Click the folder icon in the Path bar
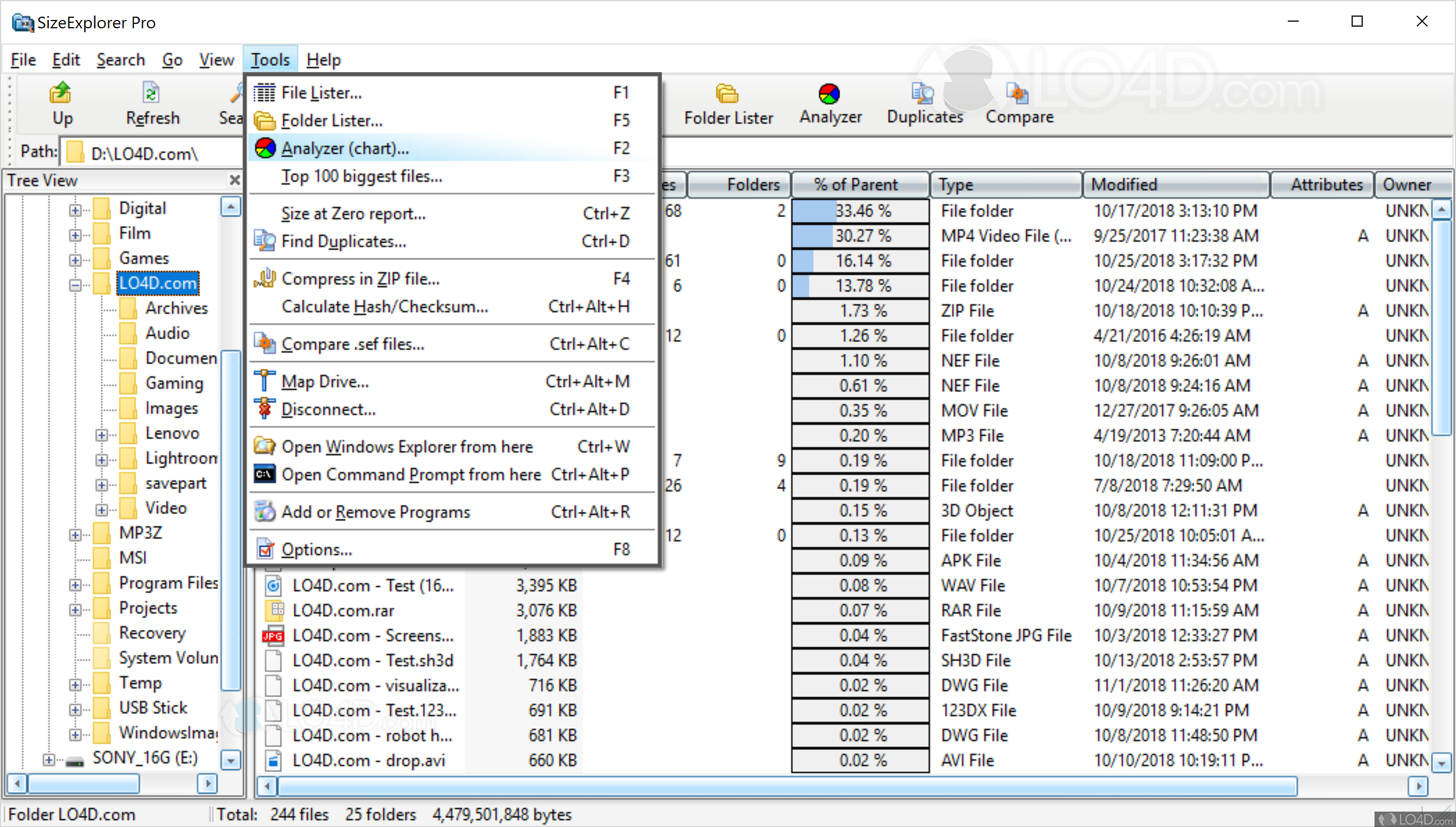This screenshot has width=1456, height=827. (x=77, y=152)
